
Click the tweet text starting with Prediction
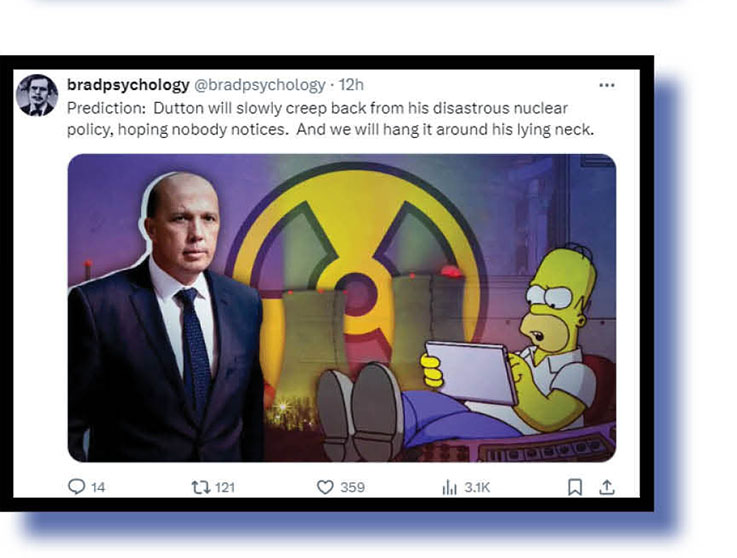pos(330,118)
